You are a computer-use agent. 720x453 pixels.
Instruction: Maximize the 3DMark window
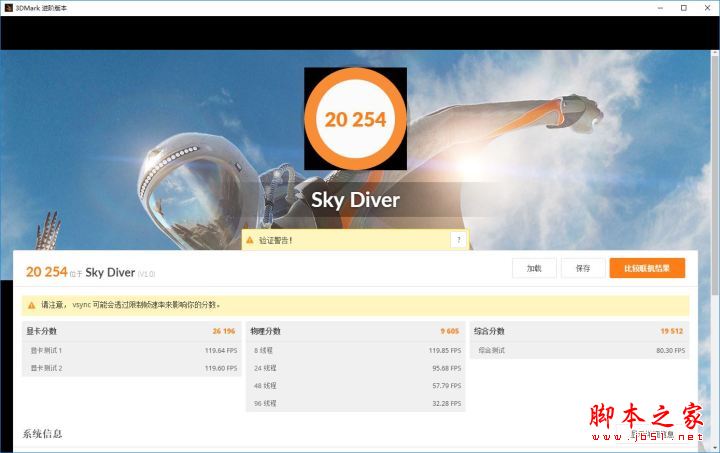(684, 8)
